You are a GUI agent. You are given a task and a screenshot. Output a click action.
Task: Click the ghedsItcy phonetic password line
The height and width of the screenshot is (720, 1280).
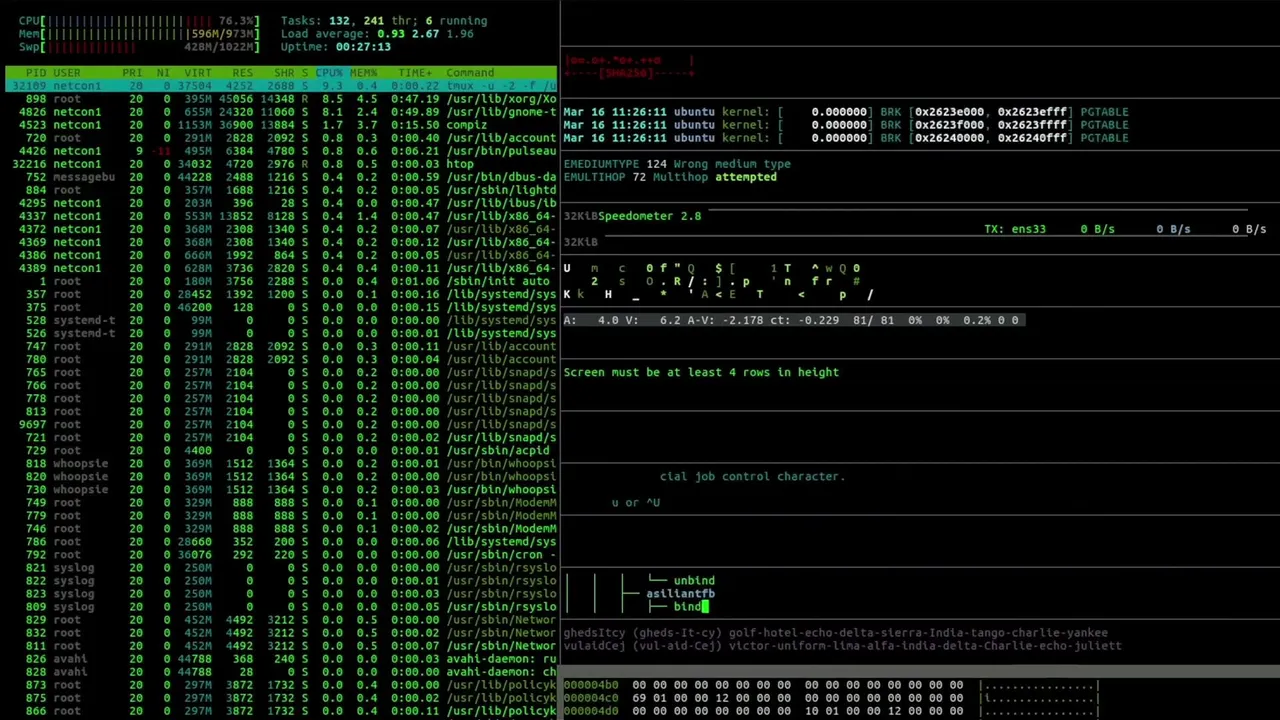tap(836, 633)
